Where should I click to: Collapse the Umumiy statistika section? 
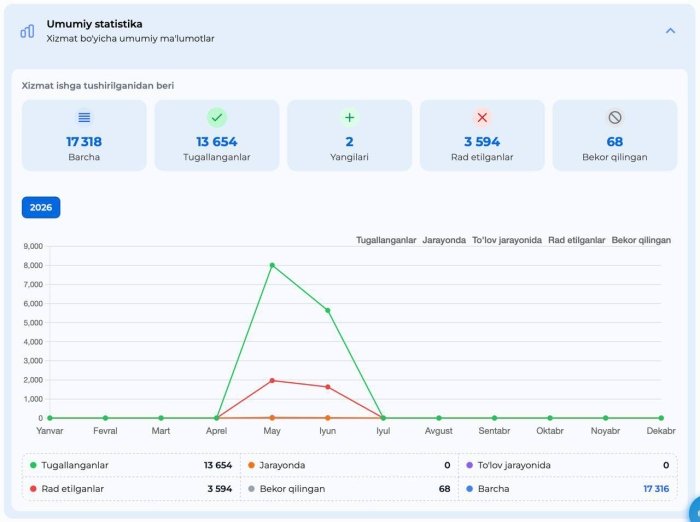(x=670, y=31)
